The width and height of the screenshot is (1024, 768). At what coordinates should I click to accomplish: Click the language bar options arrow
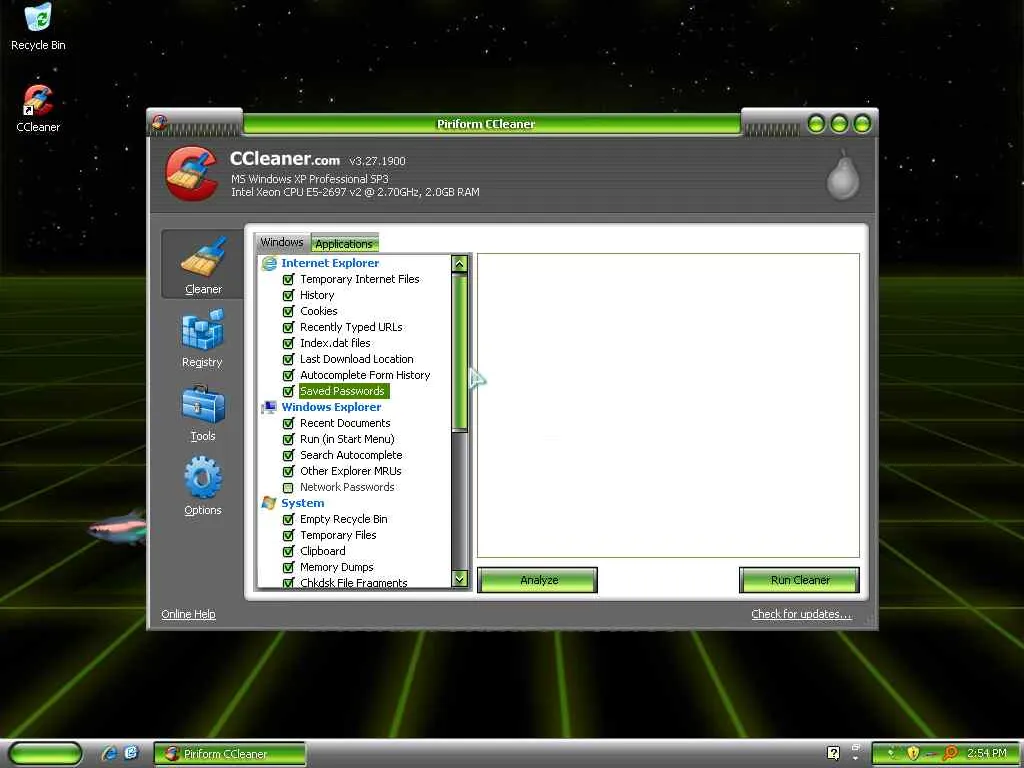[856, 759]
